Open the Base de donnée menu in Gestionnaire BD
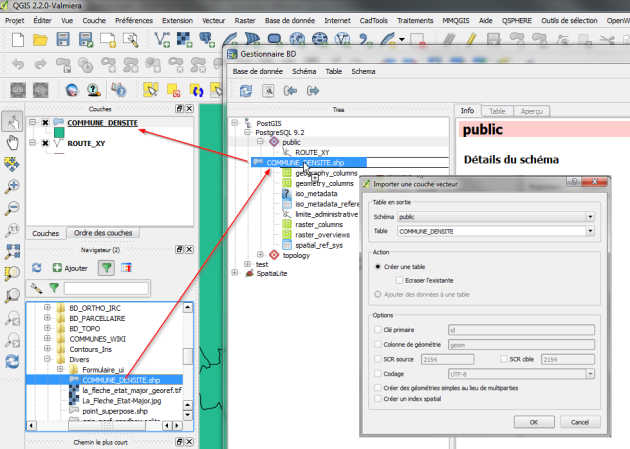 tap(258, 71)
